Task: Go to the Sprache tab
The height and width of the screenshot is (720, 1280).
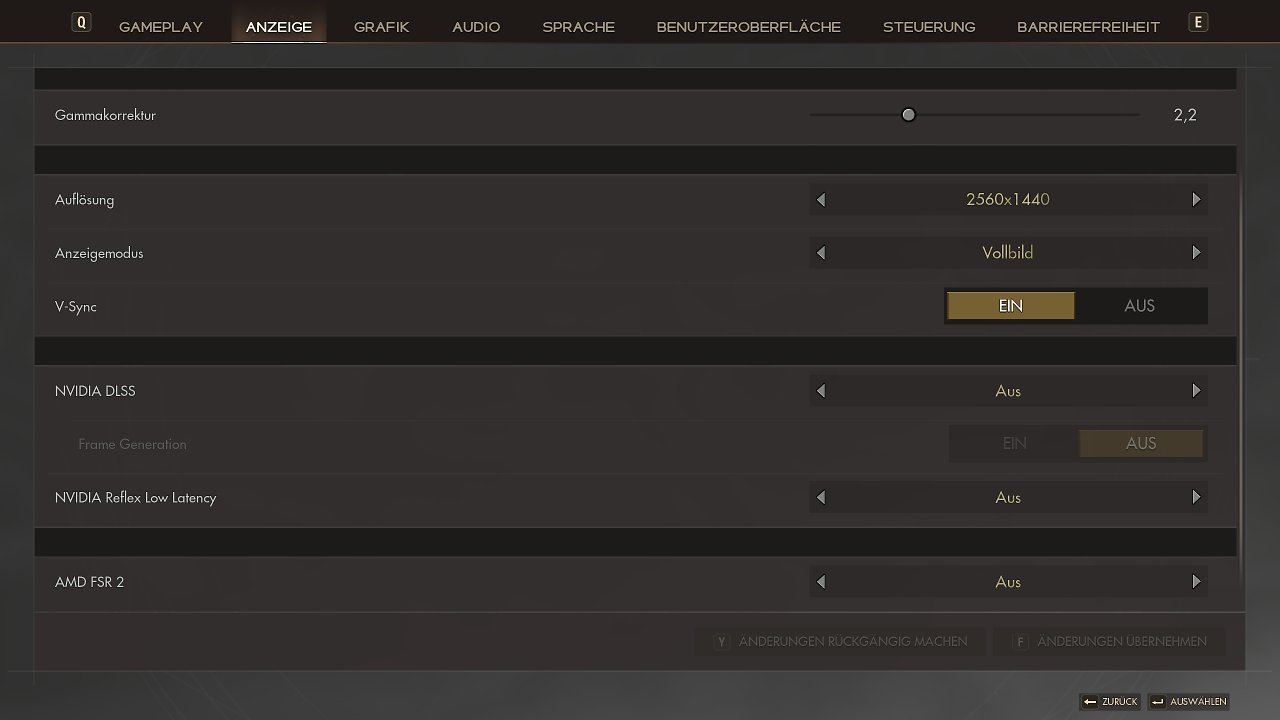Action: [x=579, y=27]
